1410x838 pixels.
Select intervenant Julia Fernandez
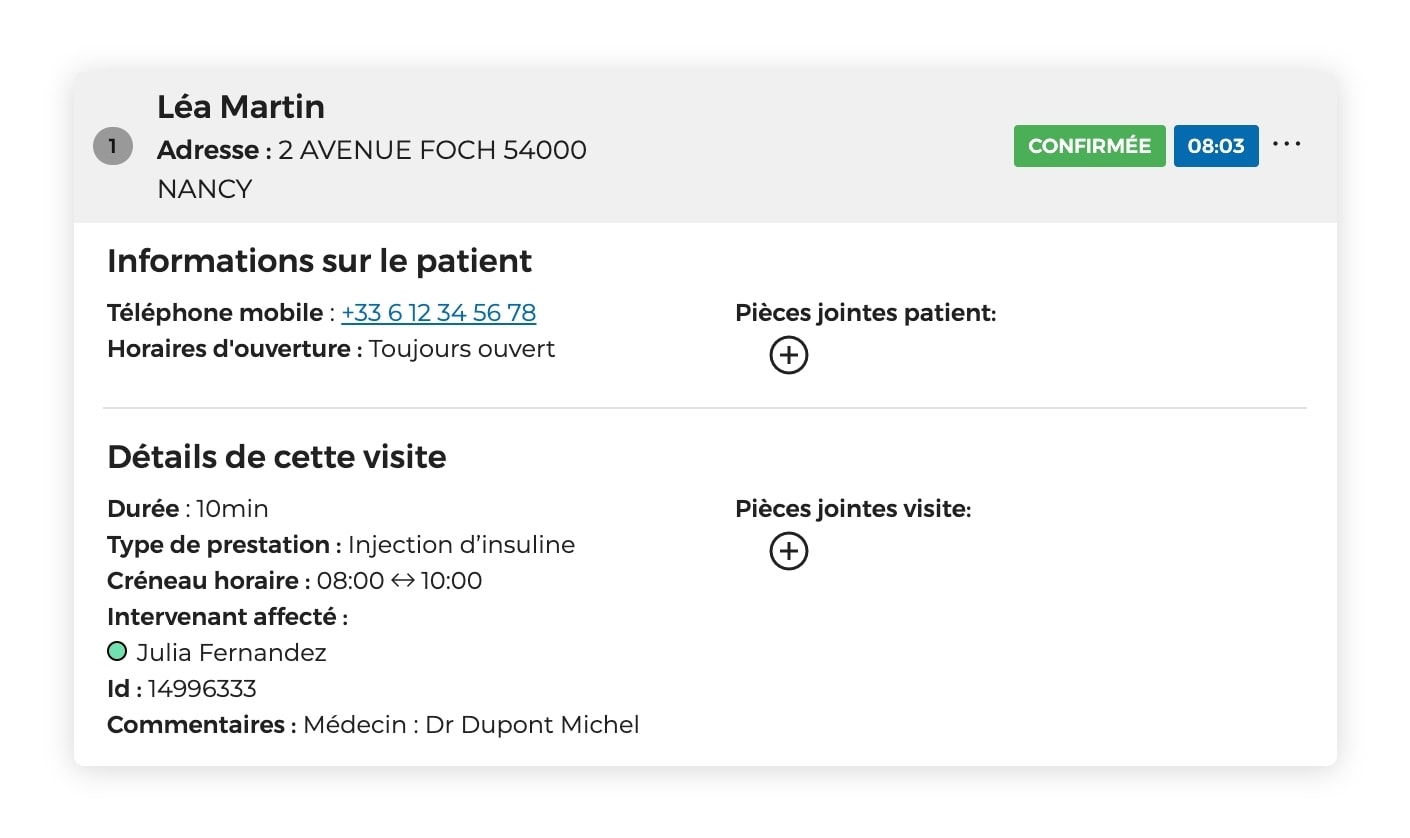[229, 652]
